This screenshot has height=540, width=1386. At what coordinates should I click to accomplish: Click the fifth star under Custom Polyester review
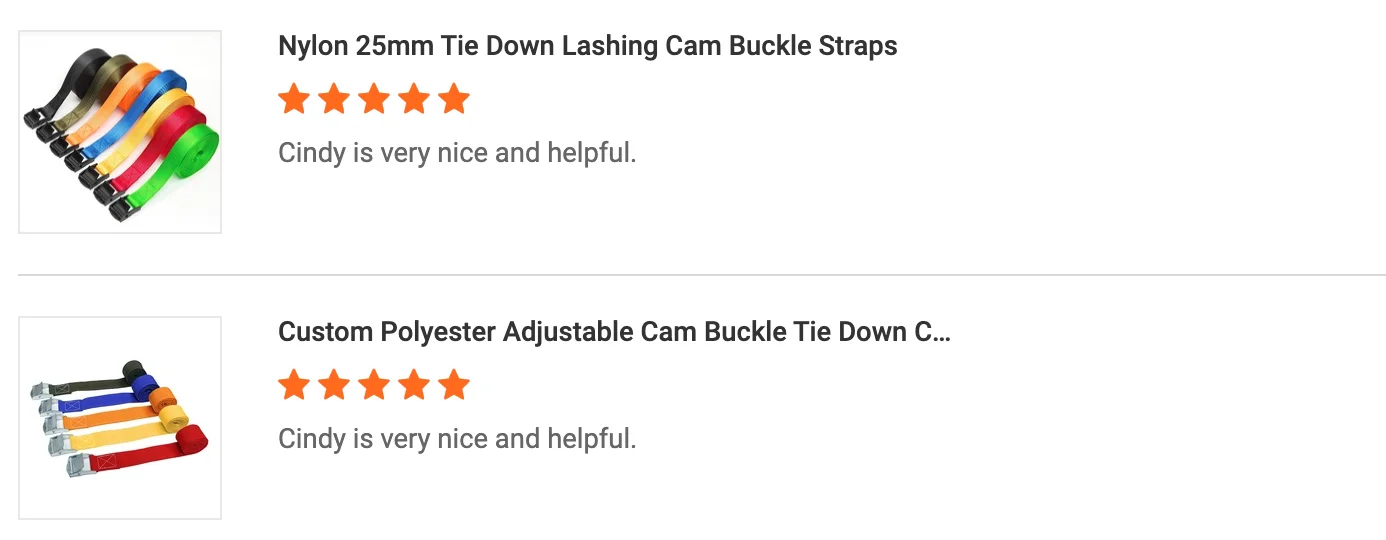point(454,385)
